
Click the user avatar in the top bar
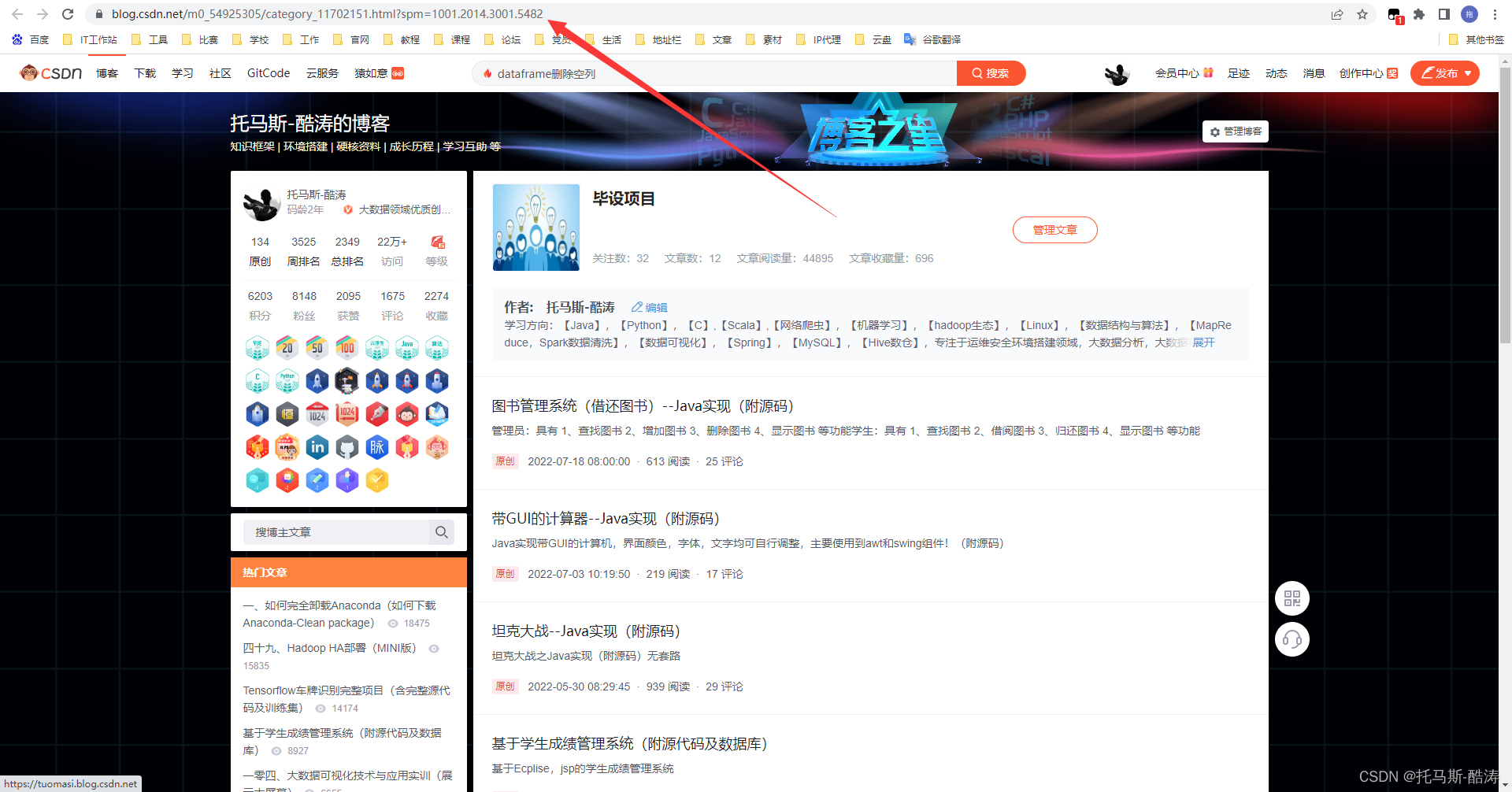click(x=1117, y=73)
